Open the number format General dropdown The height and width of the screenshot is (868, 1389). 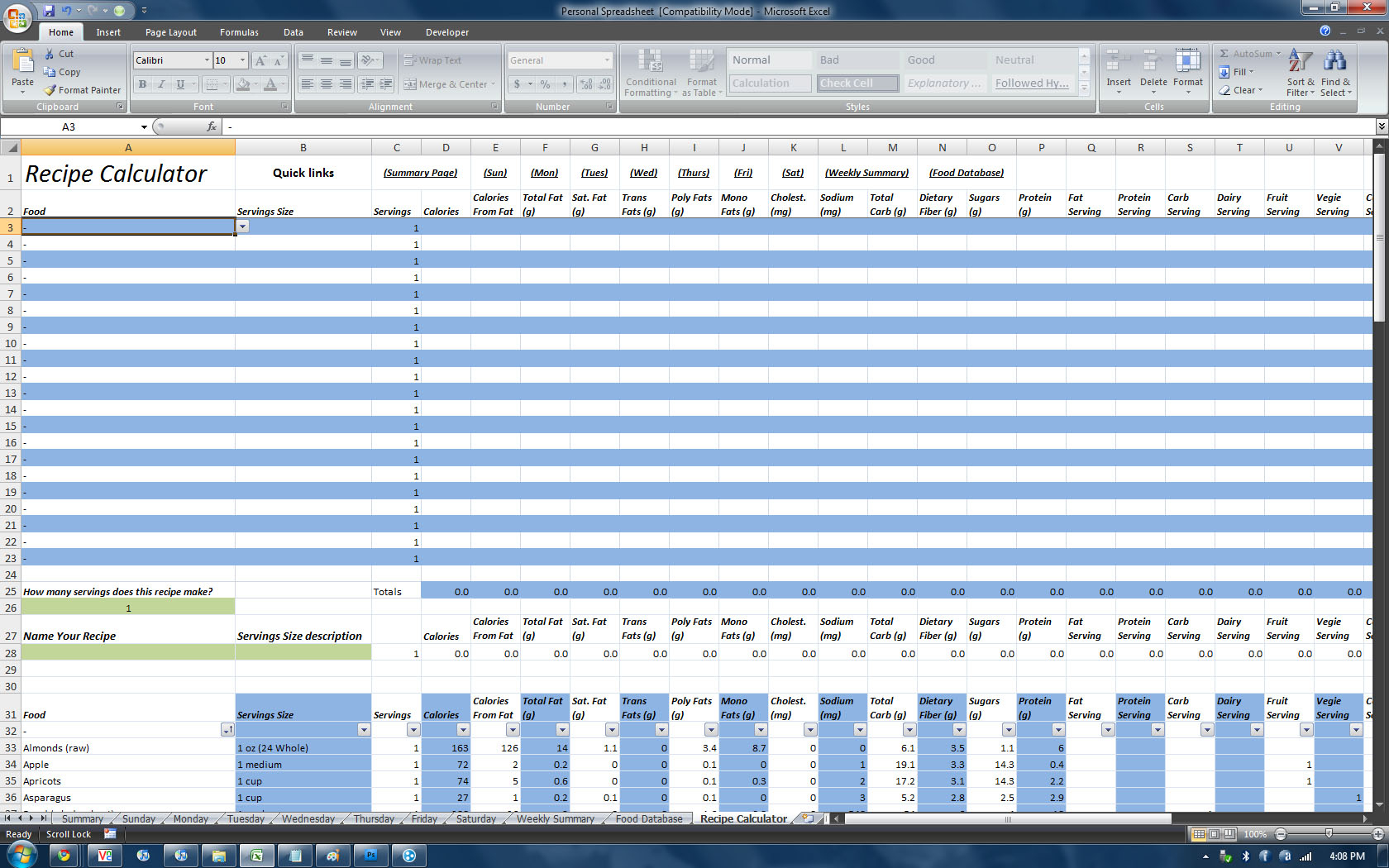[606, 60]
